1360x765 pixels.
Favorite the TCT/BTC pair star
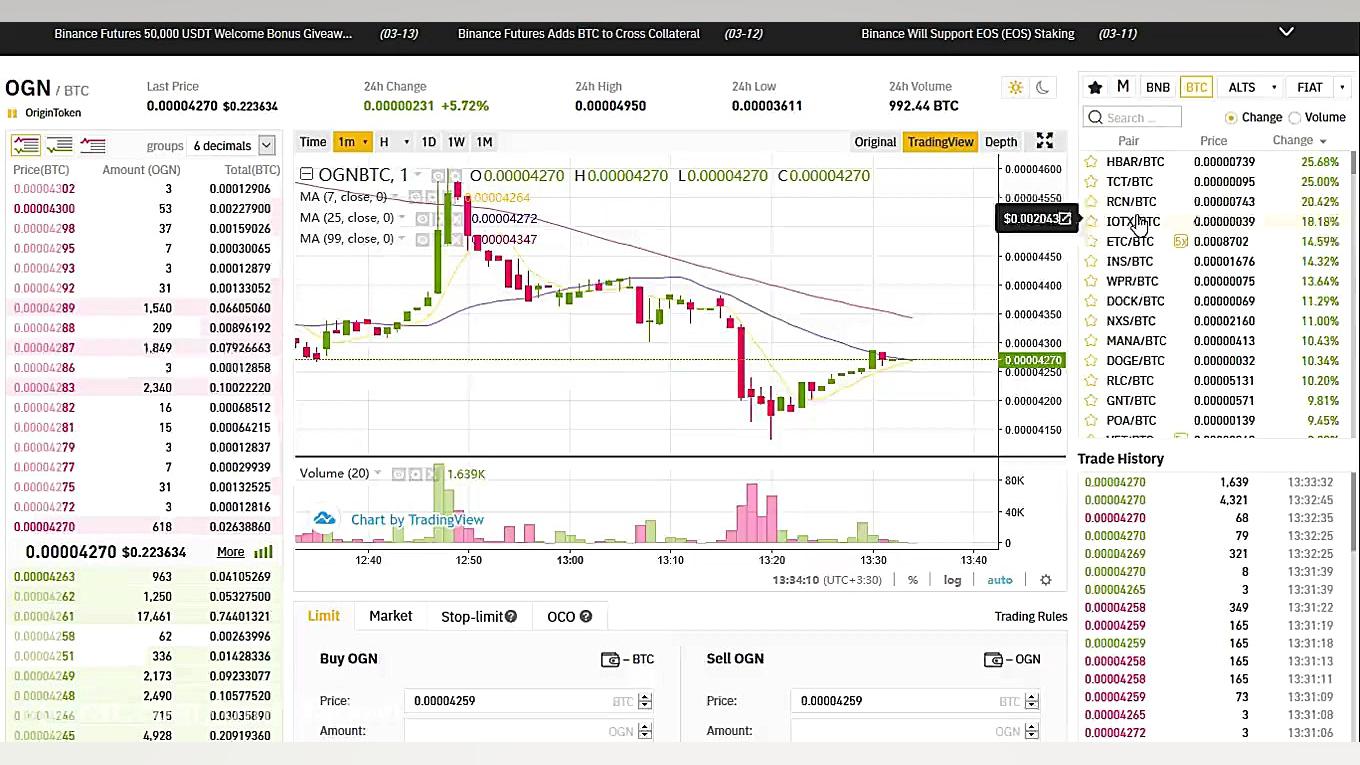coord(1091,181)
